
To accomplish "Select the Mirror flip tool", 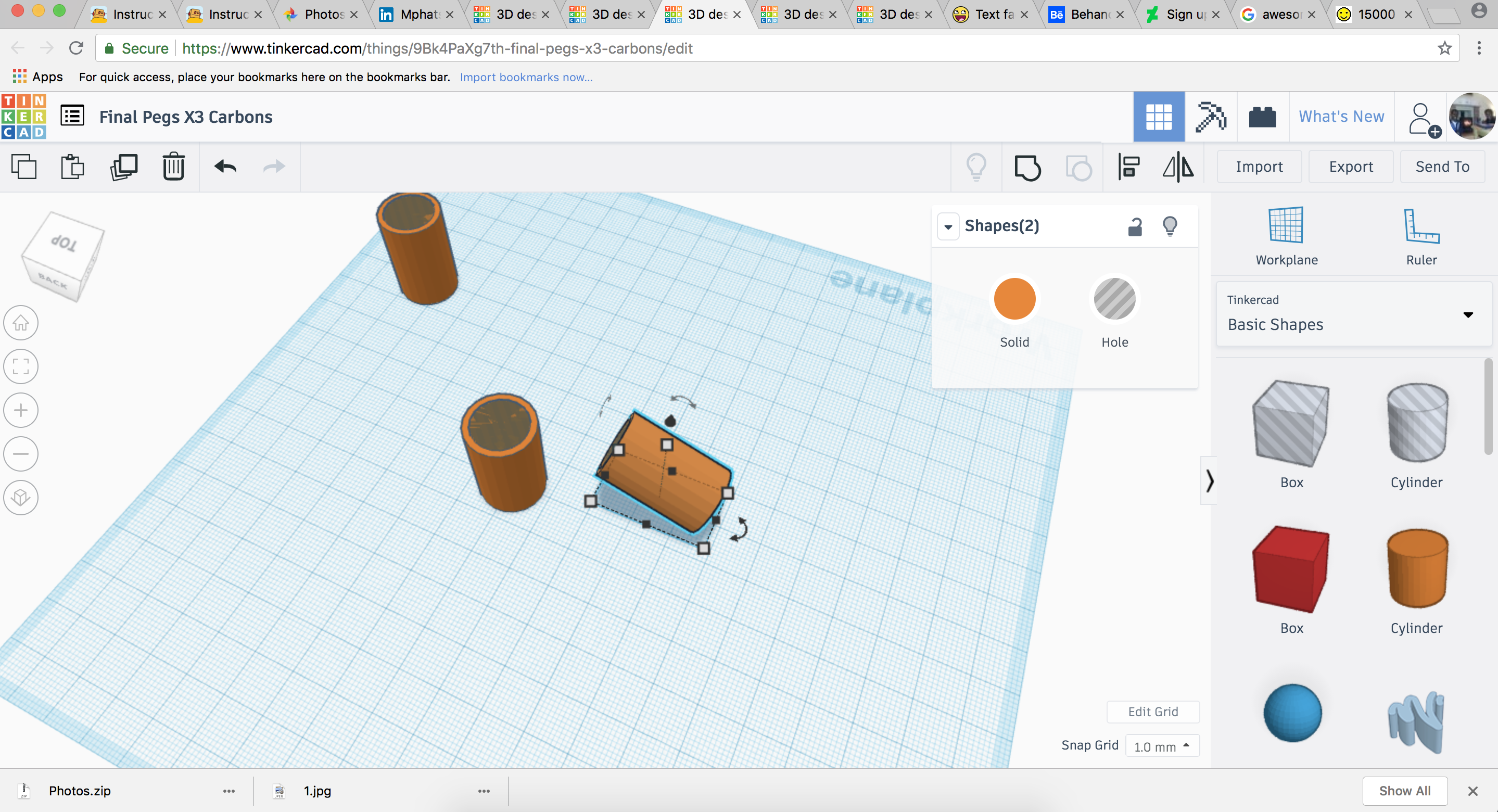I will (1178, 167).
